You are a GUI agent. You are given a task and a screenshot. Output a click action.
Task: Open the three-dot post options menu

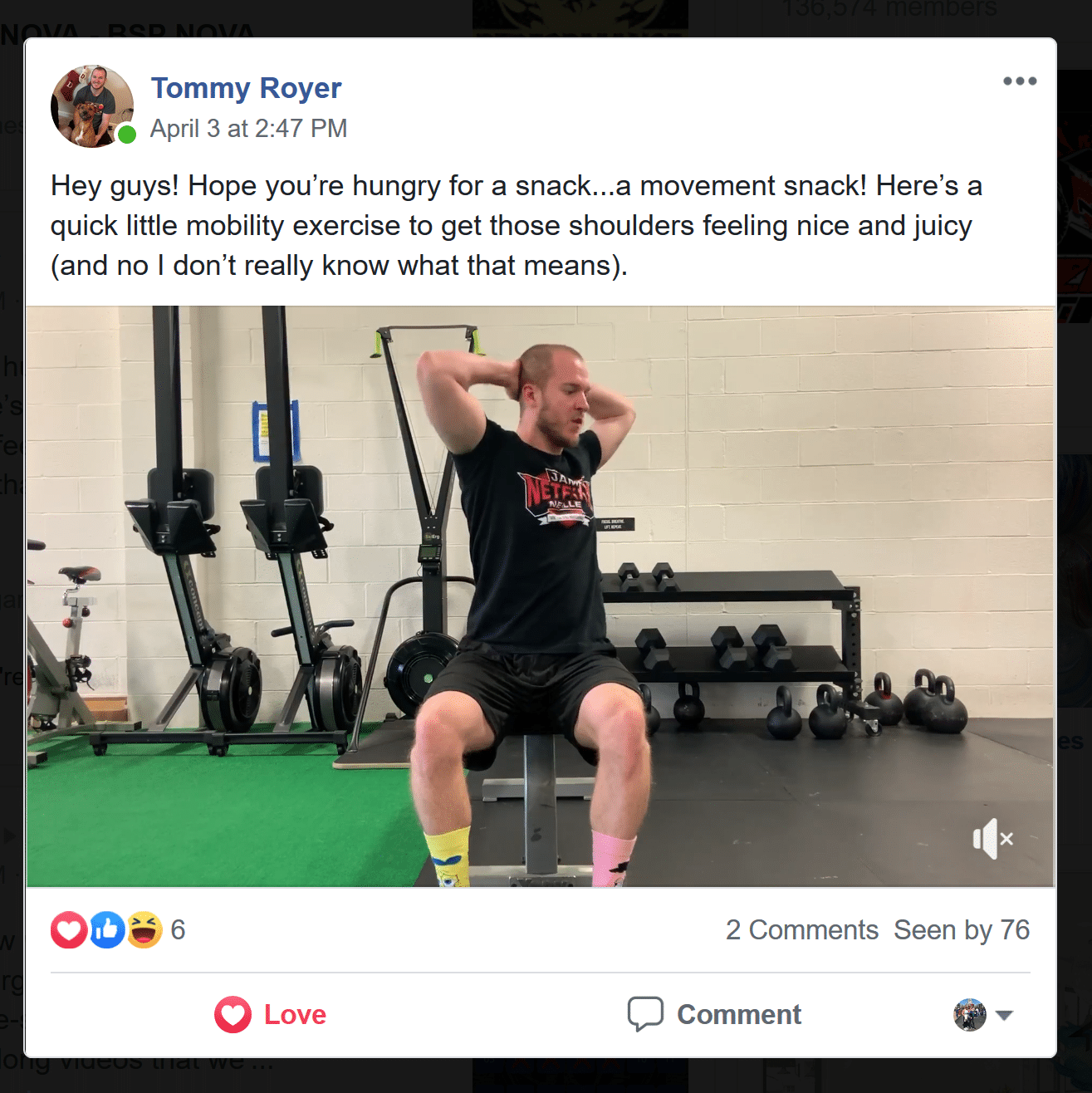click(x=1019, y=81)
